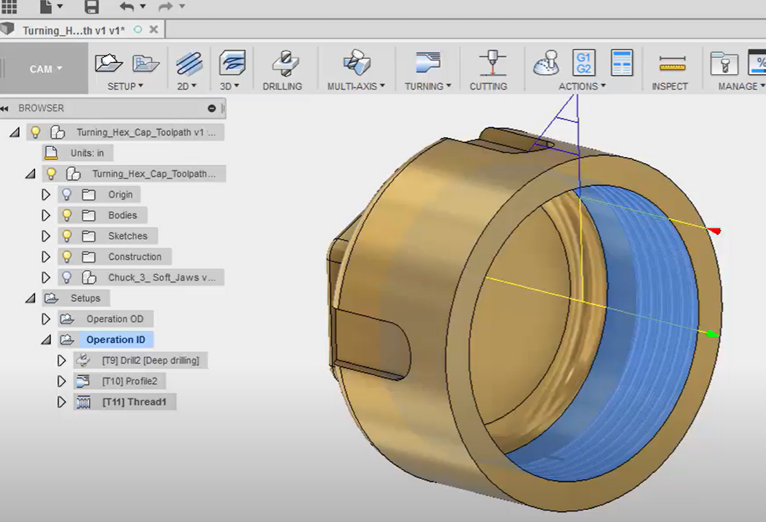766x522 pixels.
Task: Toggle the Construction folder lightbulb visibility
Action: (67, 257)
